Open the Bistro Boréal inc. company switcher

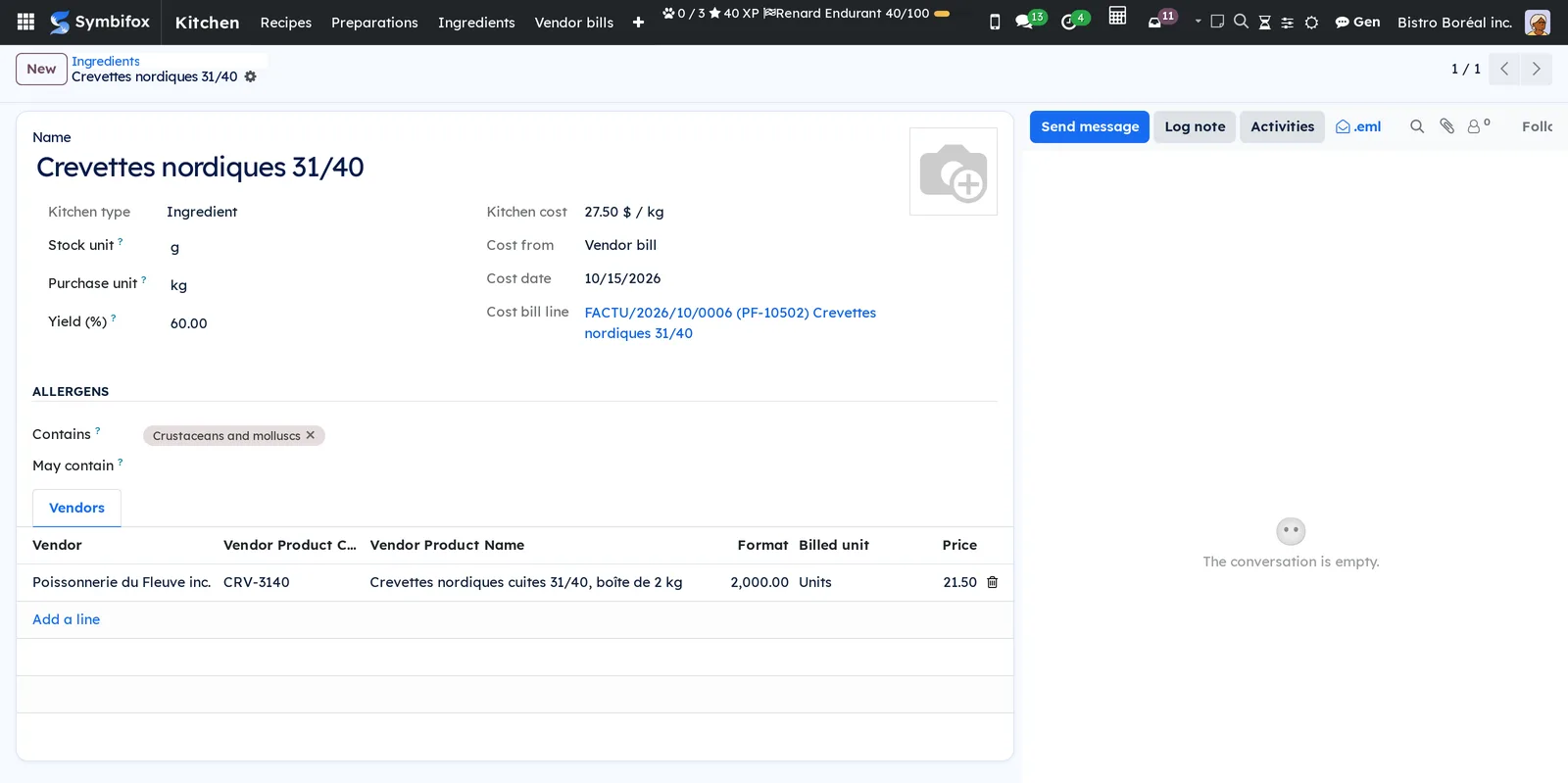[1454, 22]
